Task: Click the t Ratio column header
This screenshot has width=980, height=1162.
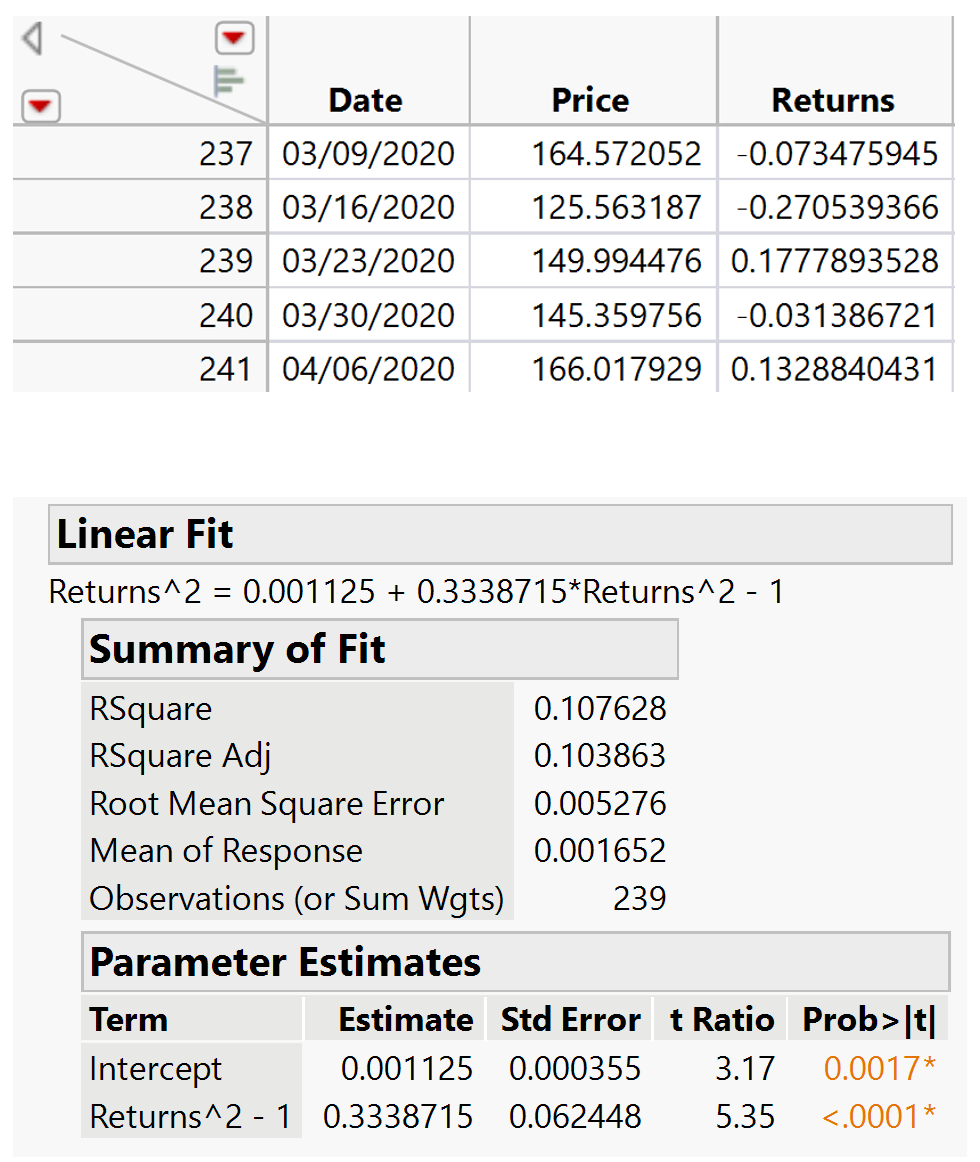Action: click(x=722, y=1020)
